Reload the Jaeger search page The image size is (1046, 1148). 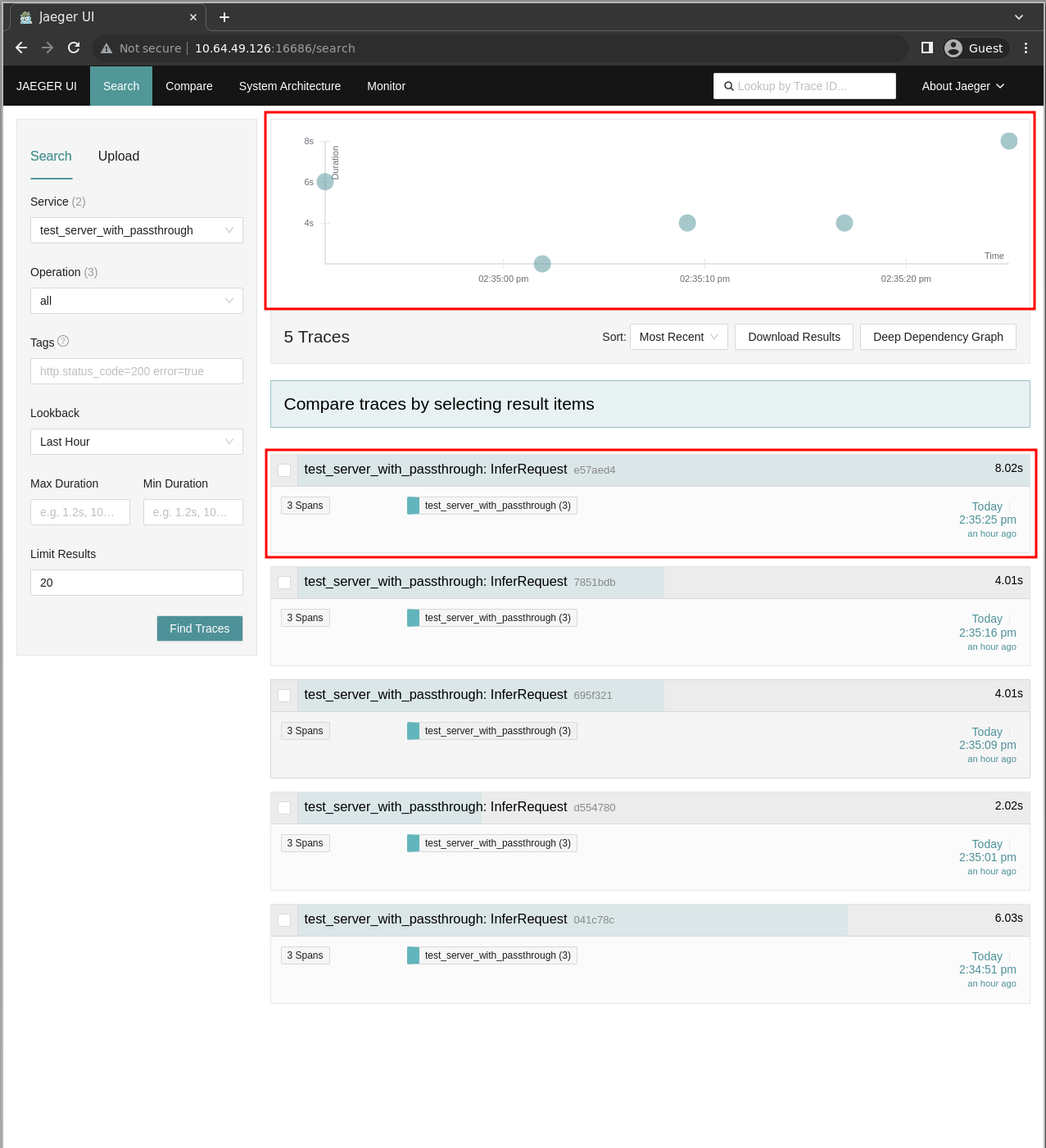pos(74,48)
